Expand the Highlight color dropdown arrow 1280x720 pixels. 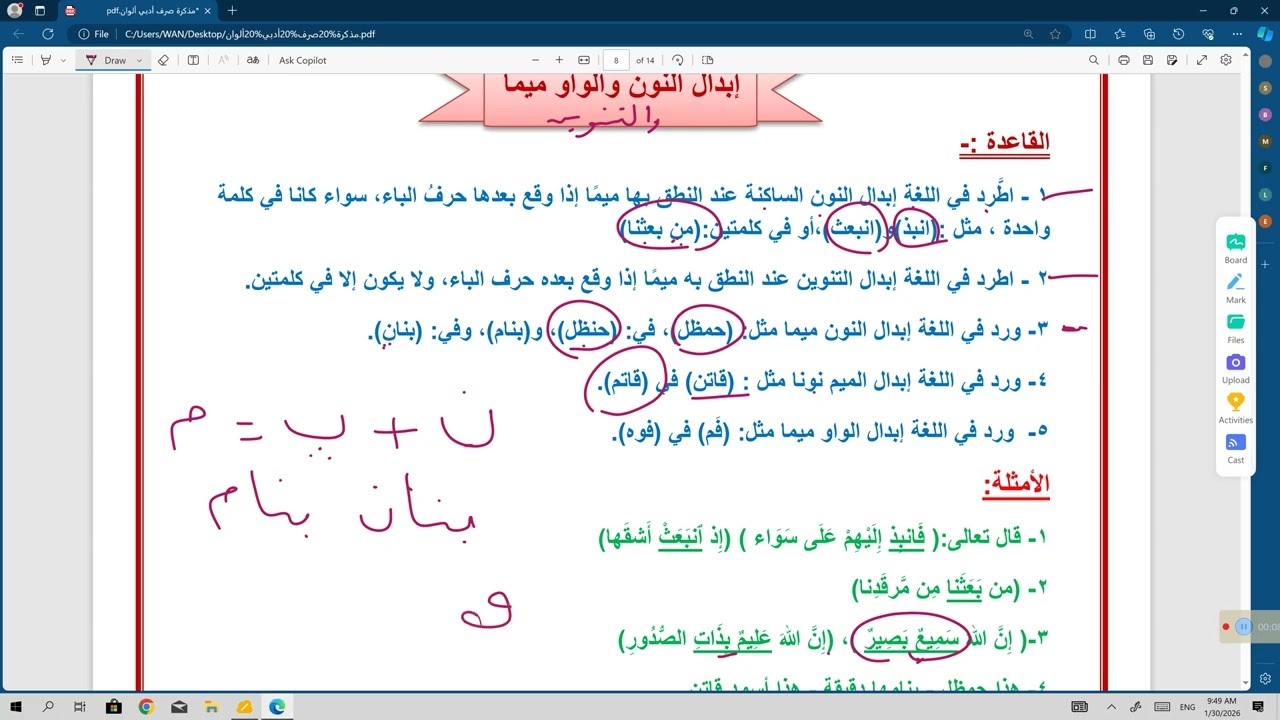(x=63, y=60)
